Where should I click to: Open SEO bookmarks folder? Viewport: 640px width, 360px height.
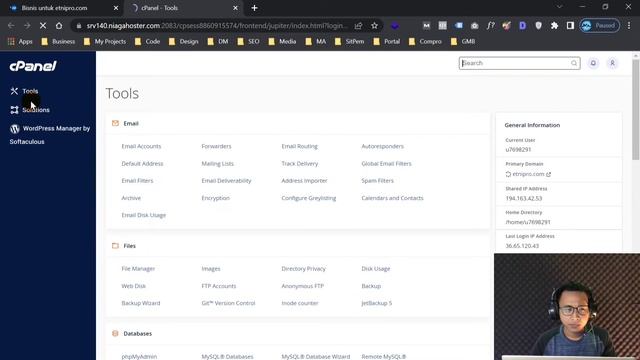point(249,42)
